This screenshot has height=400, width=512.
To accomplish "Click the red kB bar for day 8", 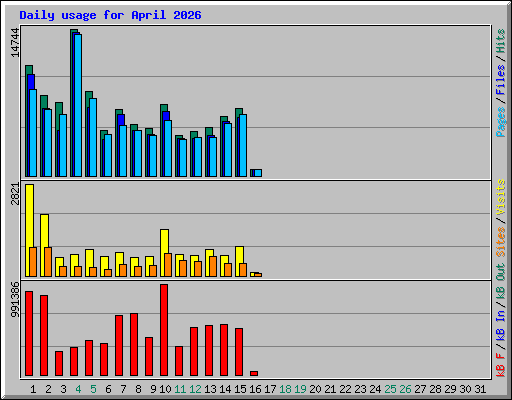I will (134, 345).
